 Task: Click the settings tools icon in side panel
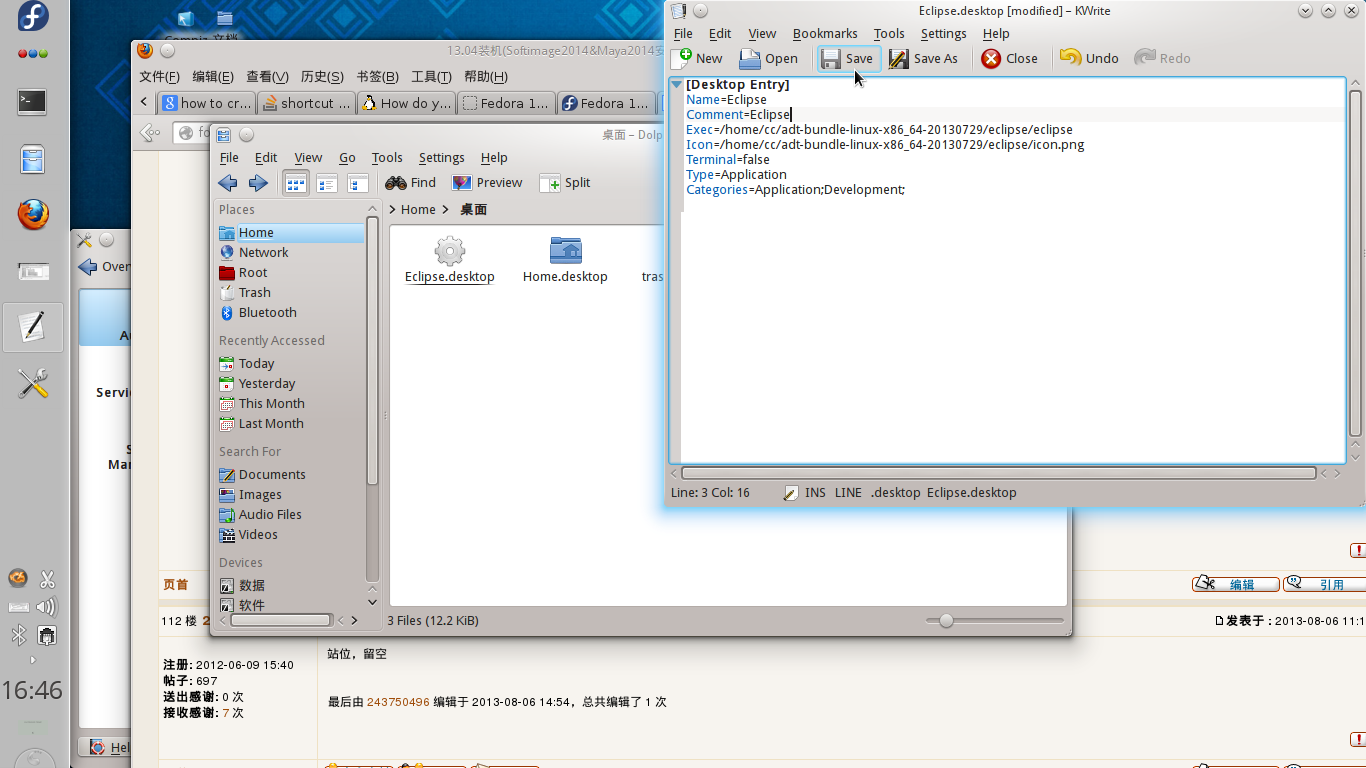(x=33, y=383)
